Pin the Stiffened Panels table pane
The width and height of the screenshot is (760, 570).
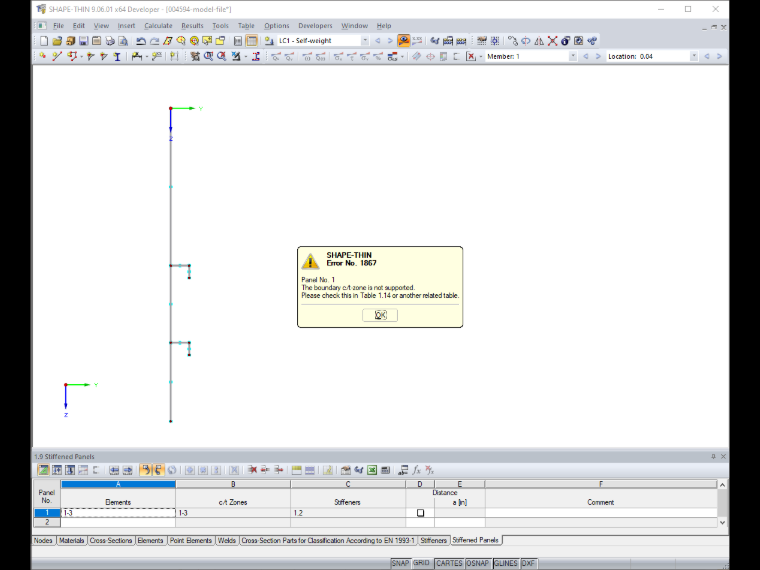713,457
